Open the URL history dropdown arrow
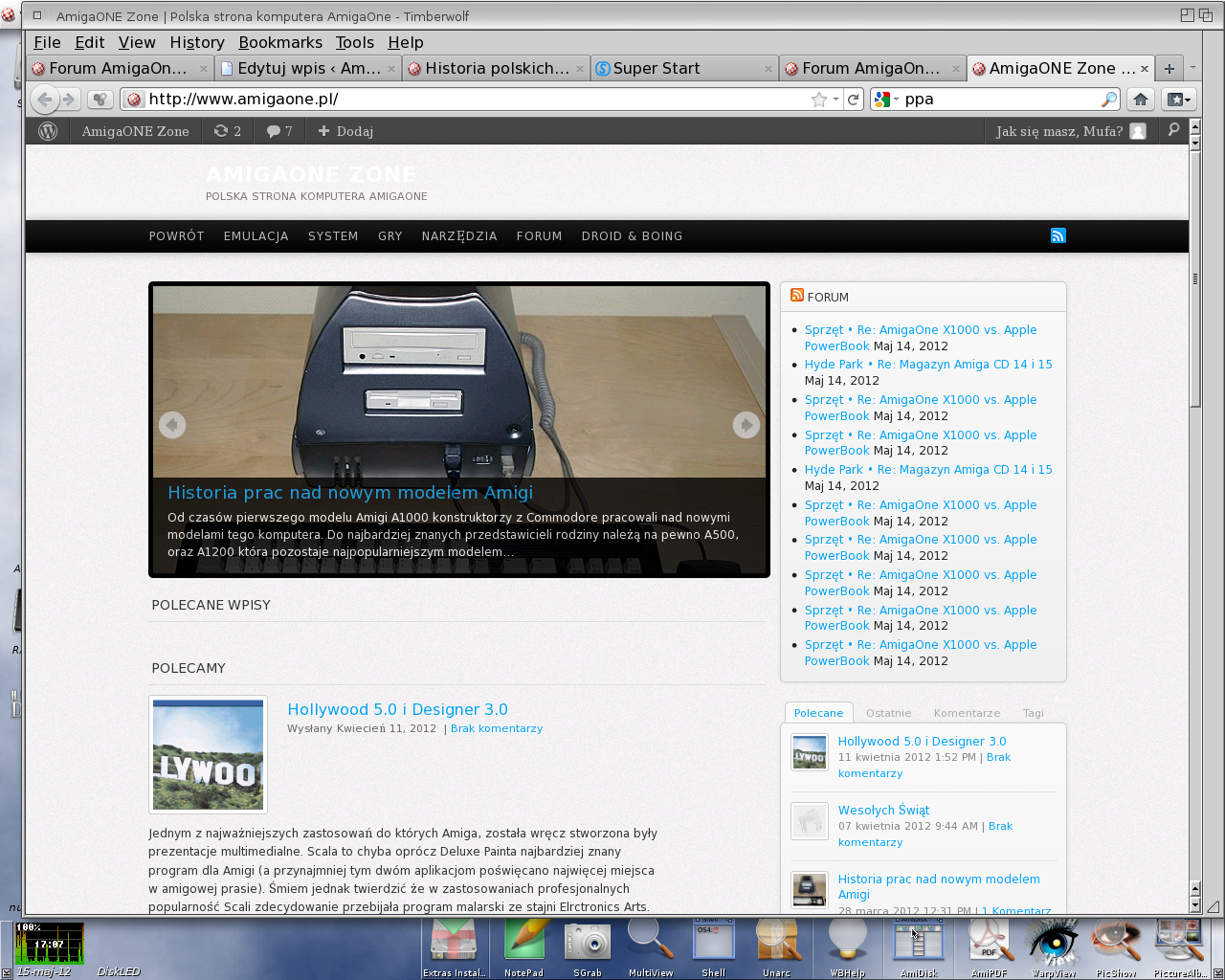Viewport: 1225px width, 980px height. pyautogui.click(x=835, y=100)
